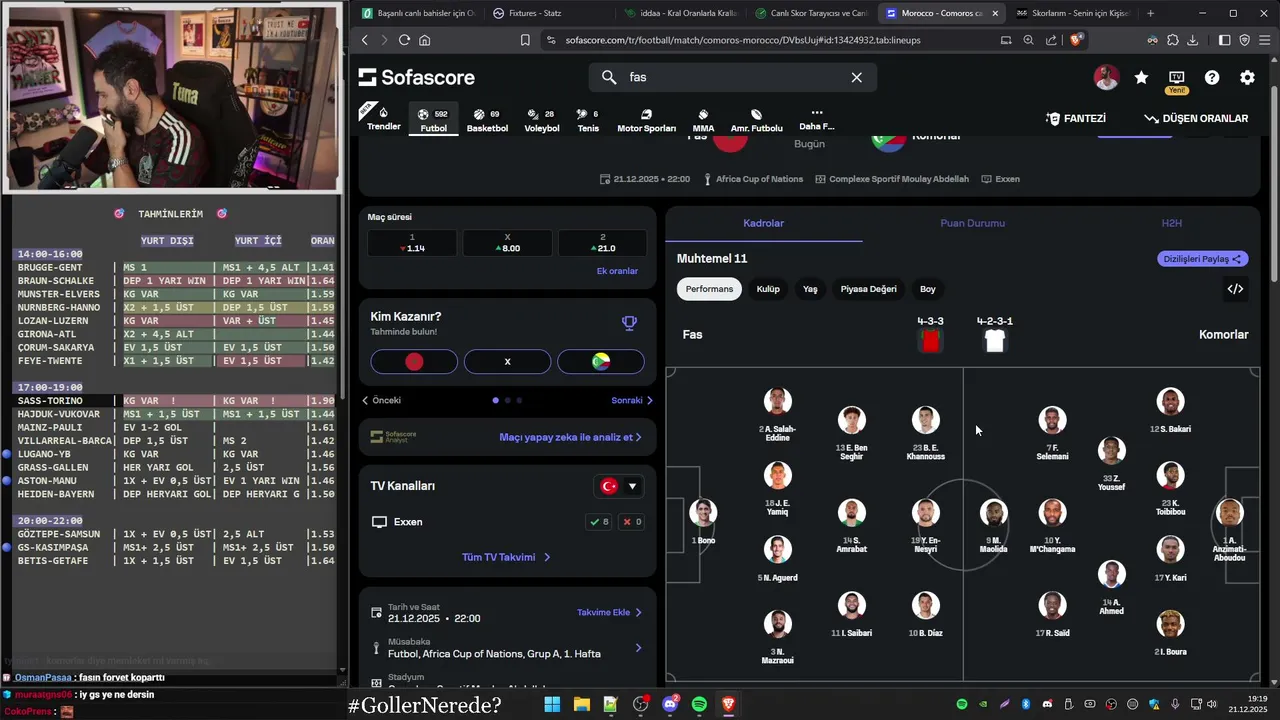Reload the page in browser
The height and width of the screenshot is (720, 1280).
click(404, 40)
